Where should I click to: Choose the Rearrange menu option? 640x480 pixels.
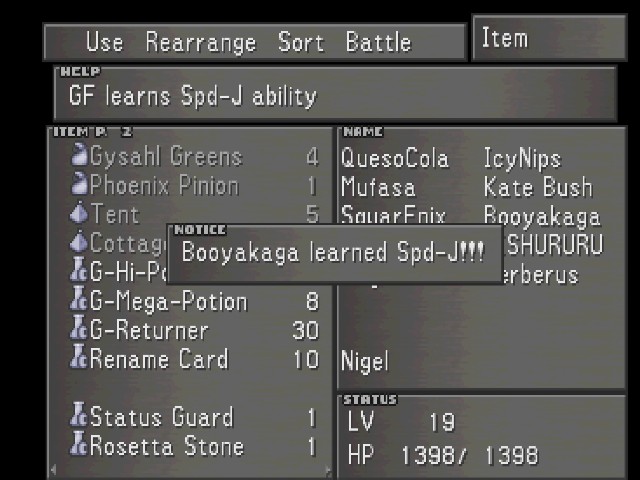(200, 43)
